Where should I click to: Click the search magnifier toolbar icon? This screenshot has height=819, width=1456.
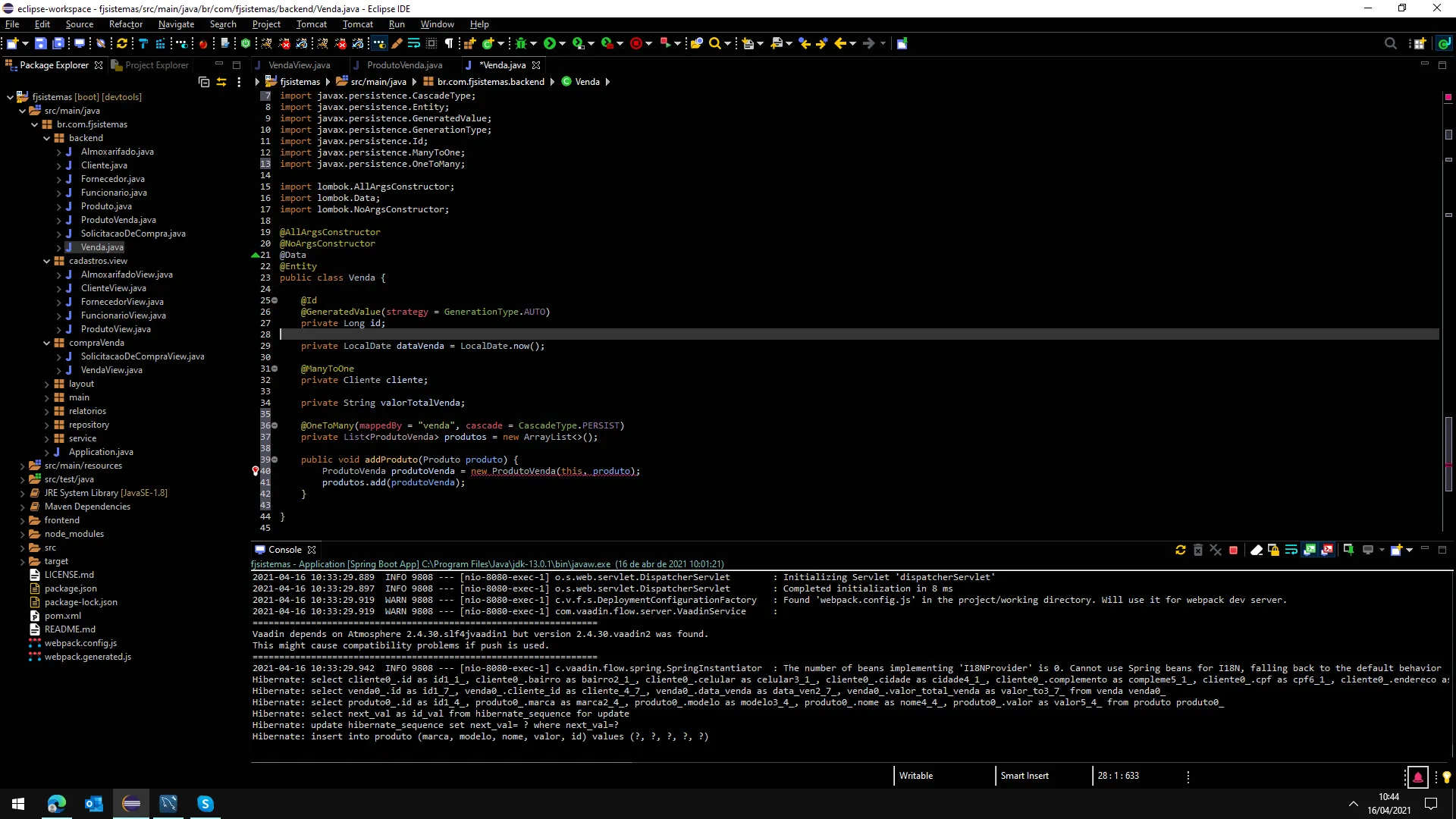click(x=714, y=43)
